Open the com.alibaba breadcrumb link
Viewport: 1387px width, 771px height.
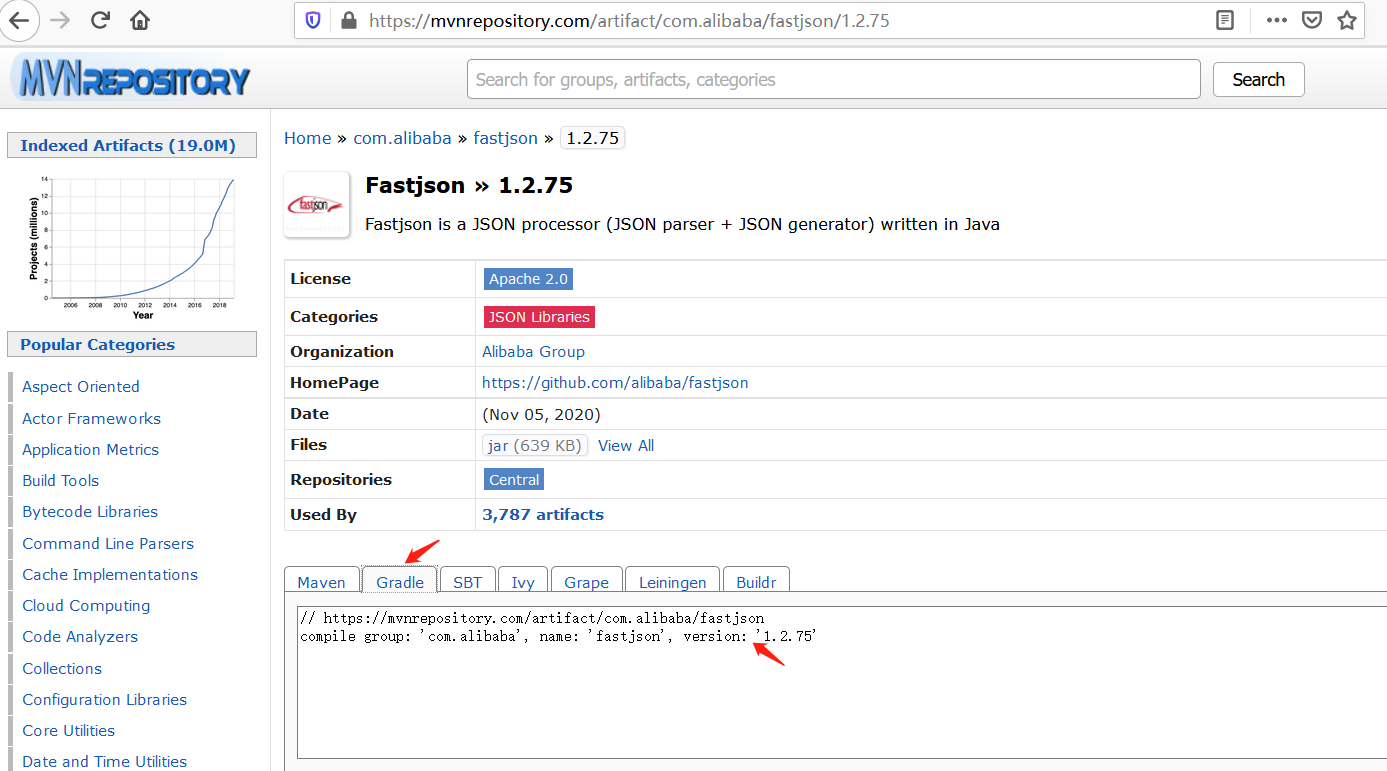coord(402,138)
